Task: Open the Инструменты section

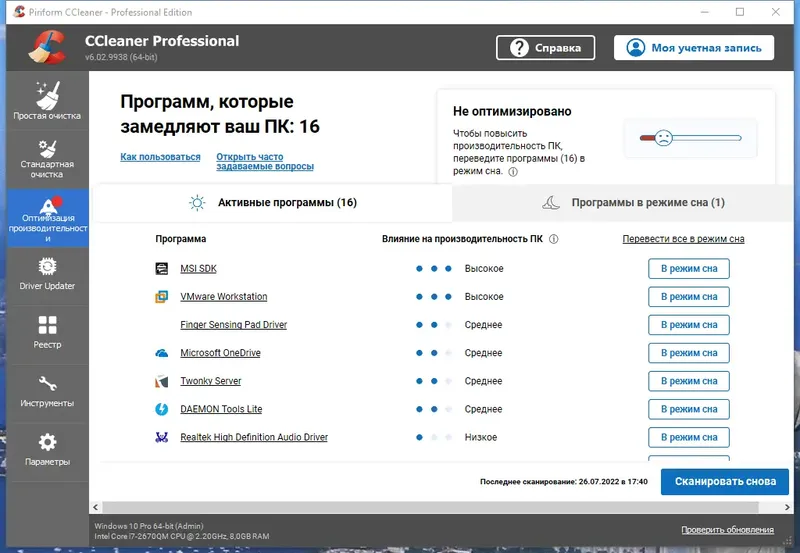Action: point(47,393)
